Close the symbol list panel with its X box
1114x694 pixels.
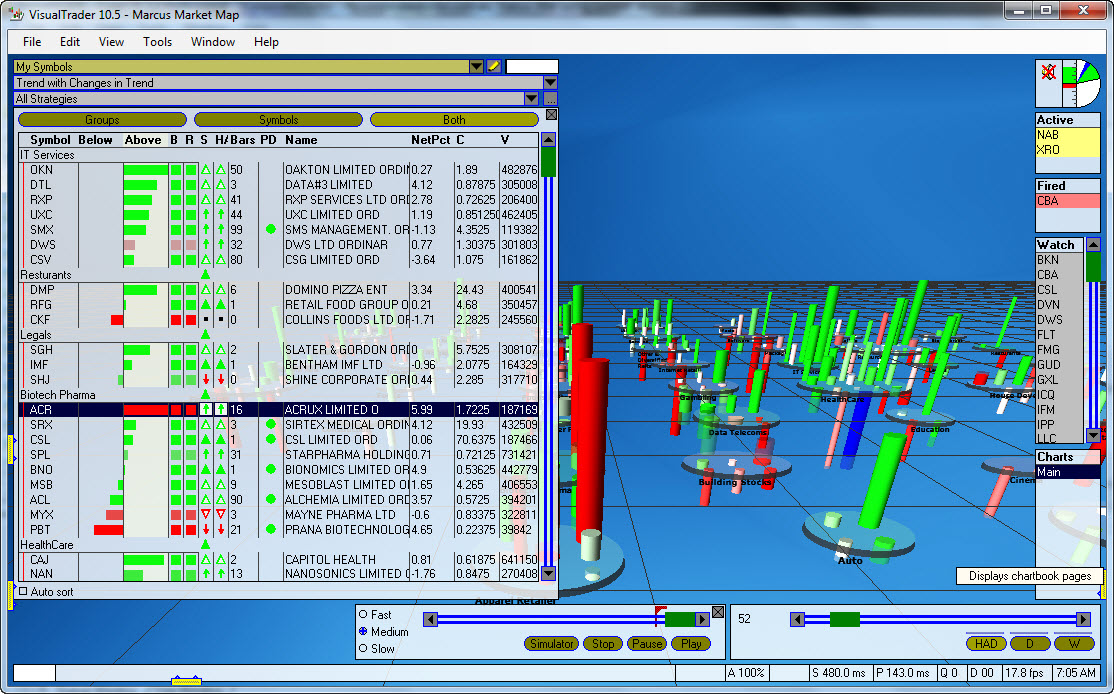(x=551, y=114)
